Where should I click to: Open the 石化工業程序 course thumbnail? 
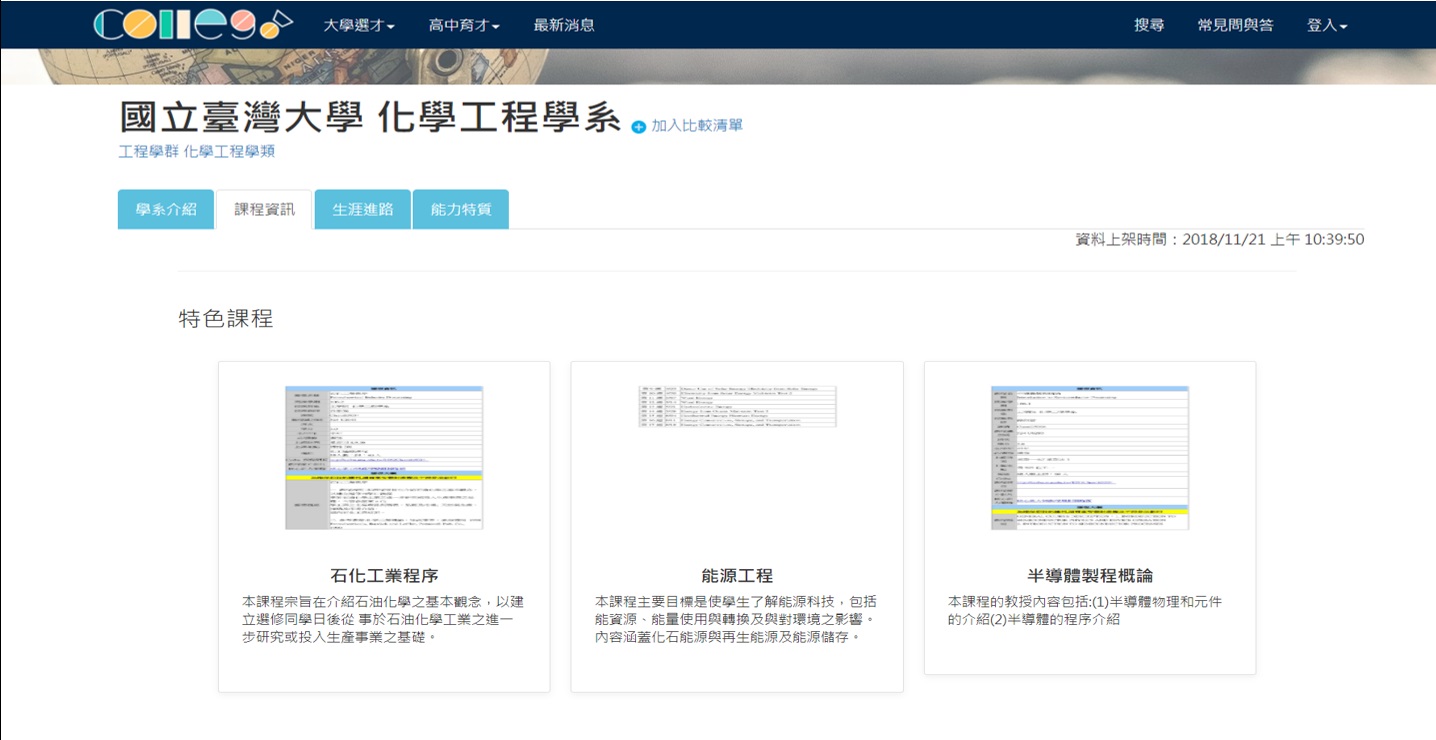point(384,457)
